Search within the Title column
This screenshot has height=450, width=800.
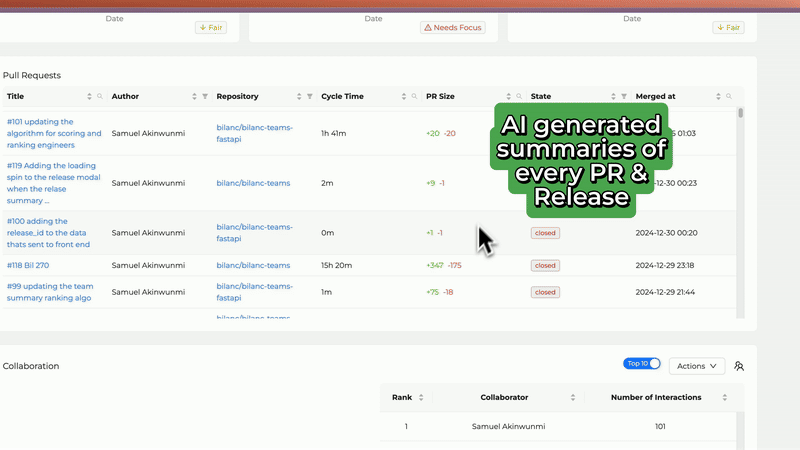point(100,96)
